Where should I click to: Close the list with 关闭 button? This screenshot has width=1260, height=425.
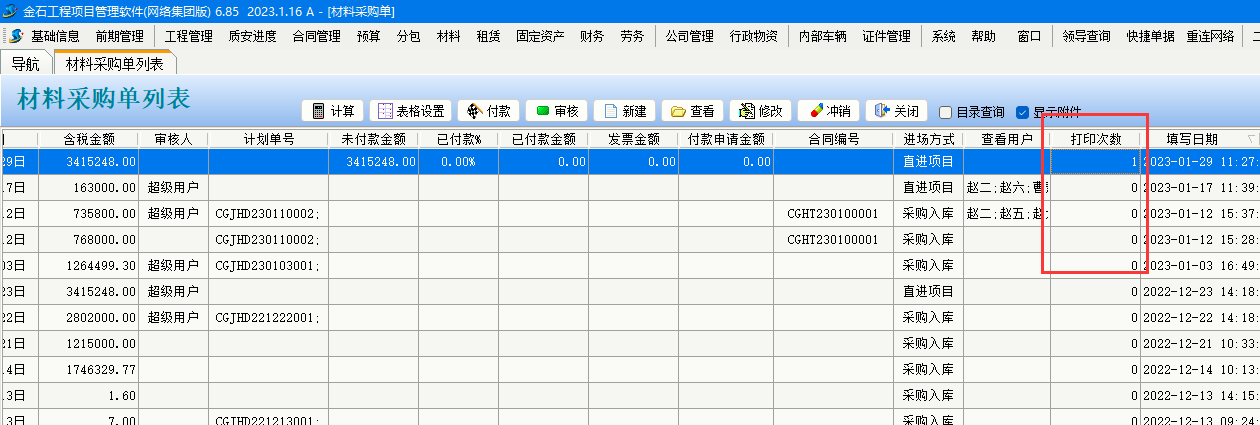[x=896, y=111]
